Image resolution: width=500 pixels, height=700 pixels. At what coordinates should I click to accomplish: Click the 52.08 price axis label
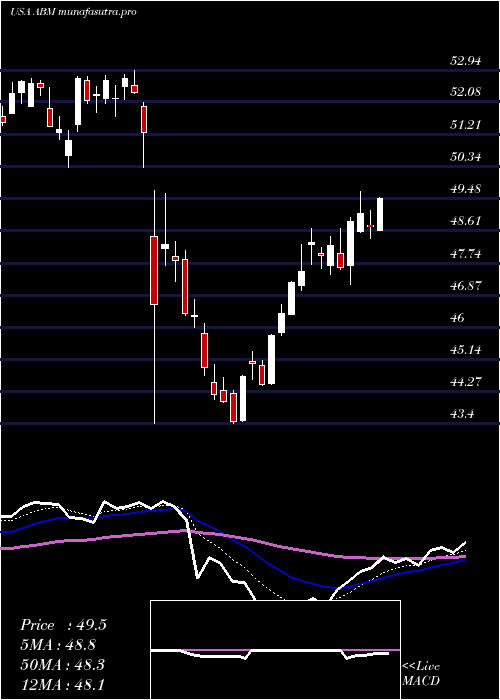(466, 92)
